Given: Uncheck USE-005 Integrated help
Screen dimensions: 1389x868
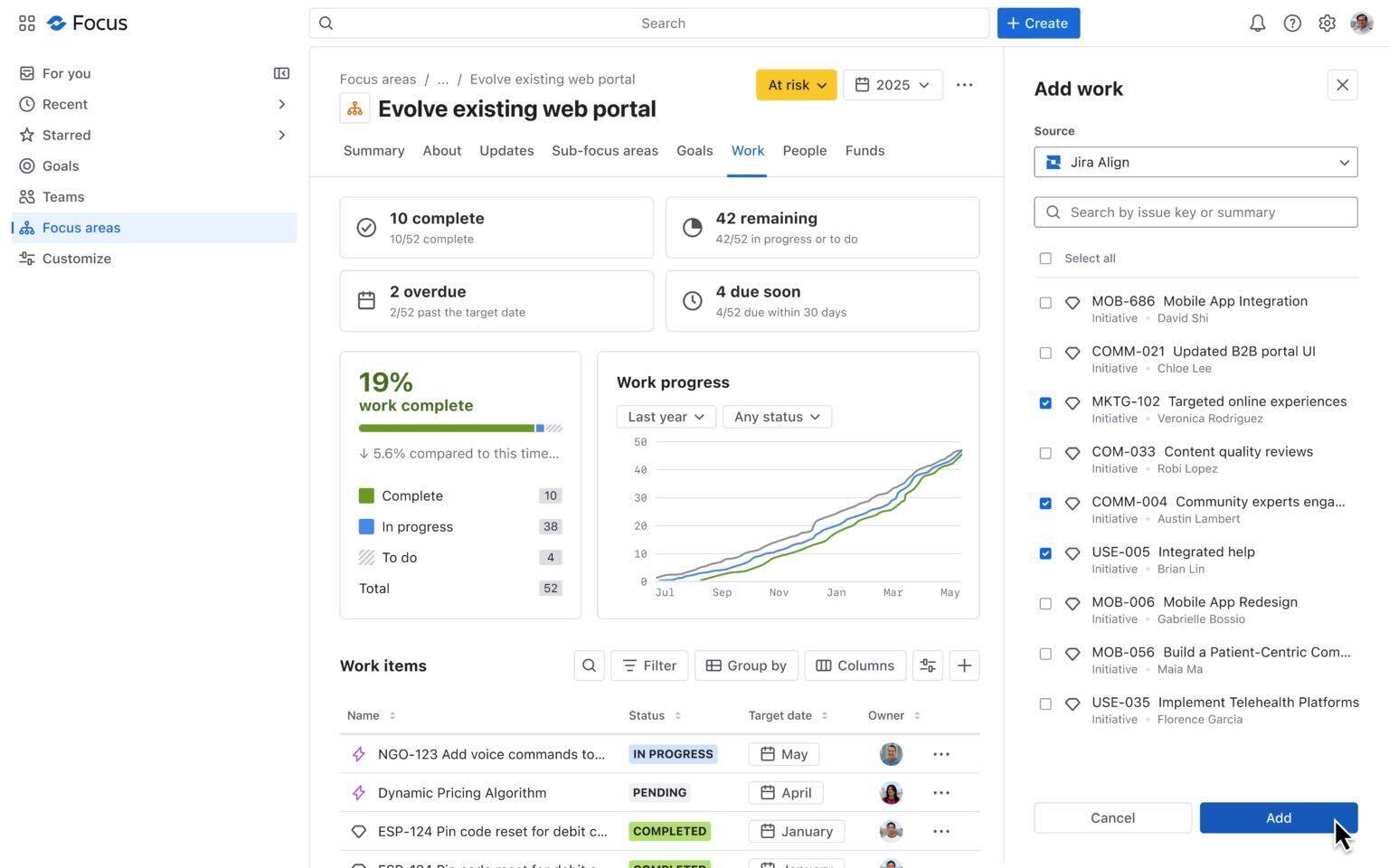Looking at the screenshot, I should pos(1045,552).
